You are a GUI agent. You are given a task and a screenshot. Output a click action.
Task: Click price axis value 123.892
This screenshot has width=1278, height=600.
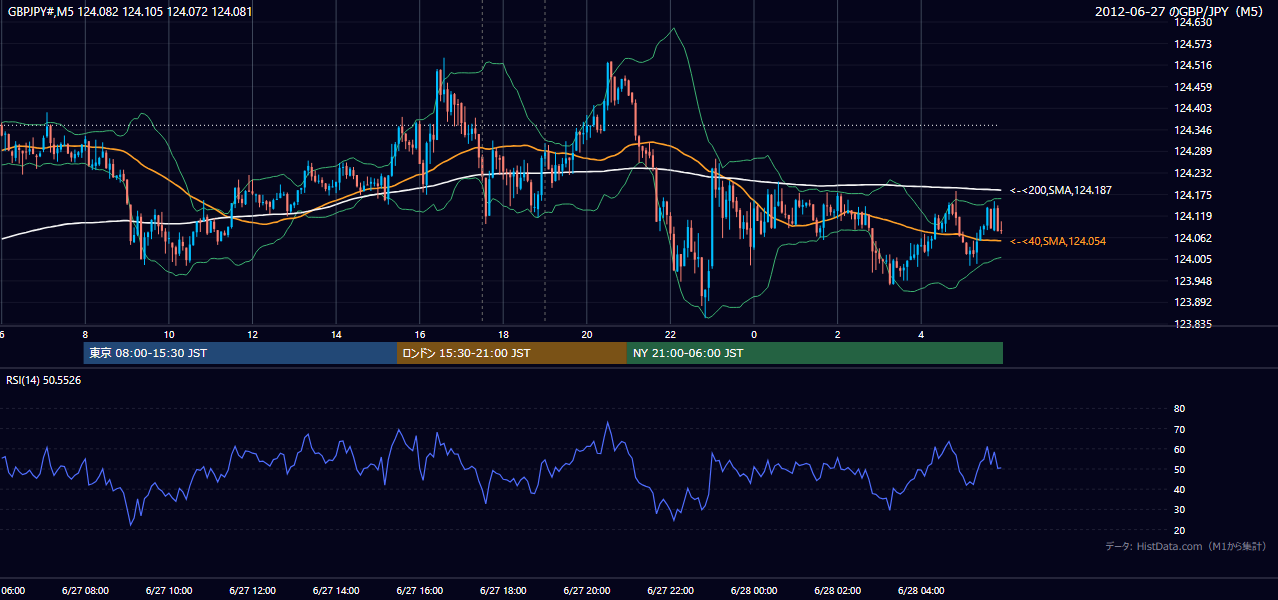pos(1192,302)
